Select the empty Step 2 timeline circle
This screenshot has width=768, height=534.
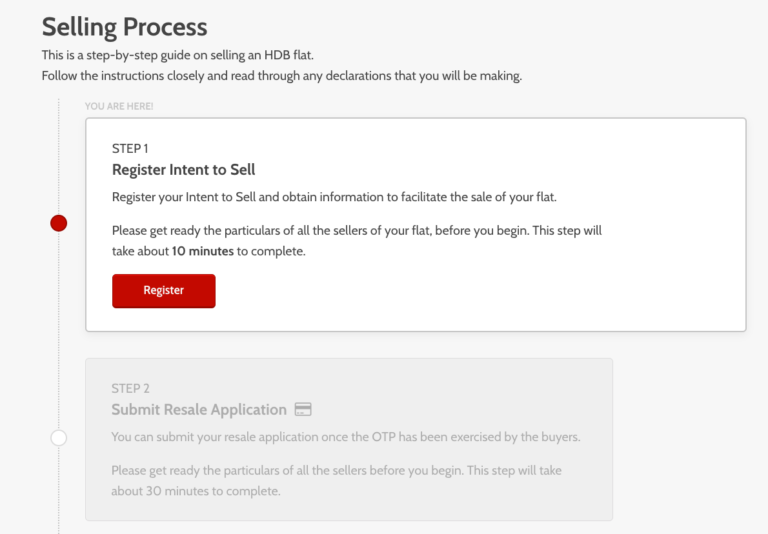pyautogui.click(x=59, y=437)
